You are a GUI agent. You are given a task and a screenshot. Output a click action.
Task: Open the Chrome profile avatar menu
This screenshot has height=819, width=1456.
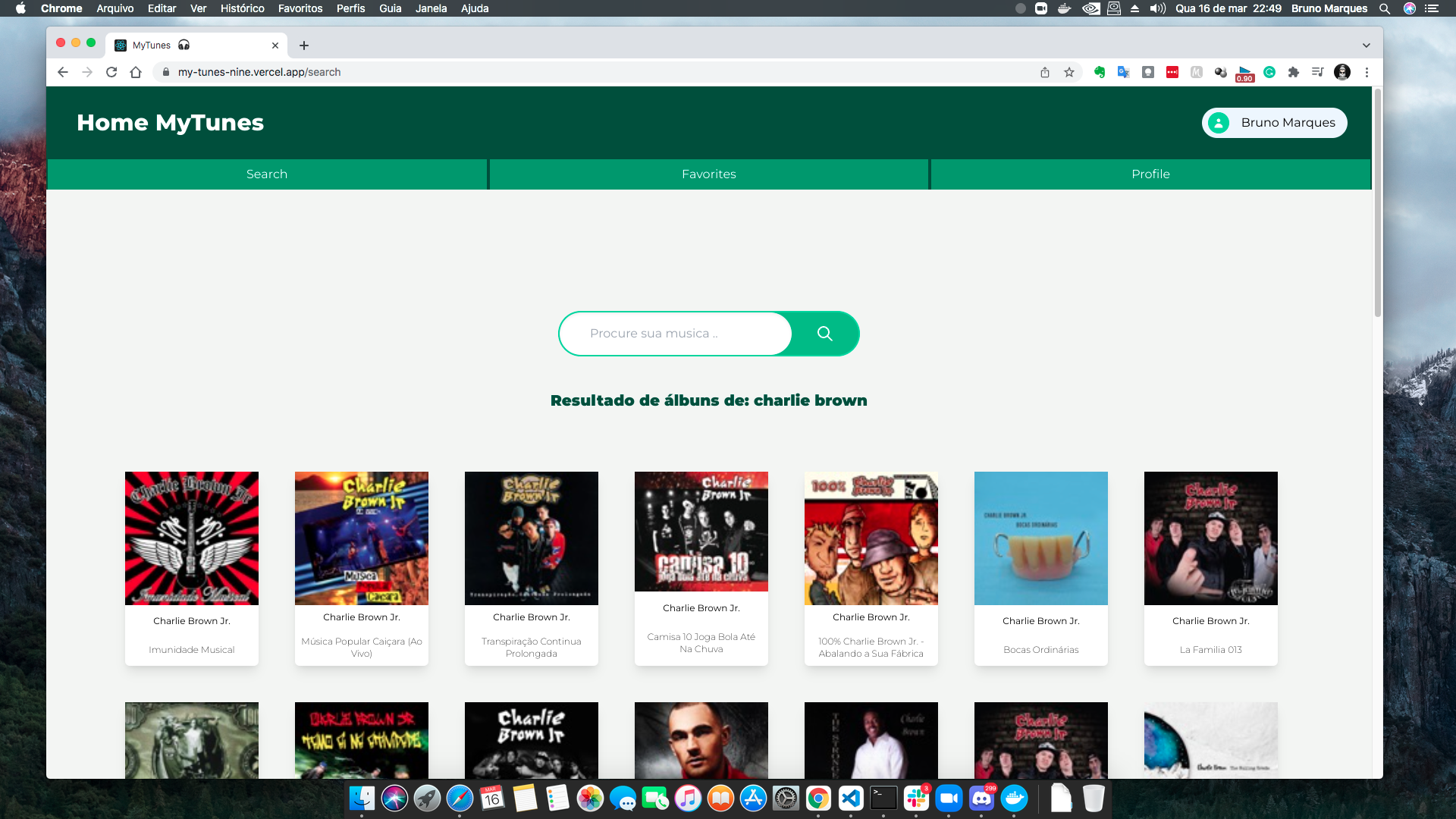(x=1342, y=72)
